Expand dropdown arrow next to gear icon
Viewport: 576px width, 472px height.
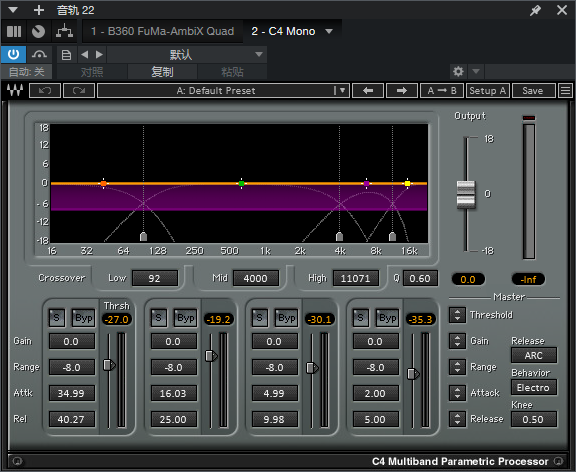coord(476,71)
